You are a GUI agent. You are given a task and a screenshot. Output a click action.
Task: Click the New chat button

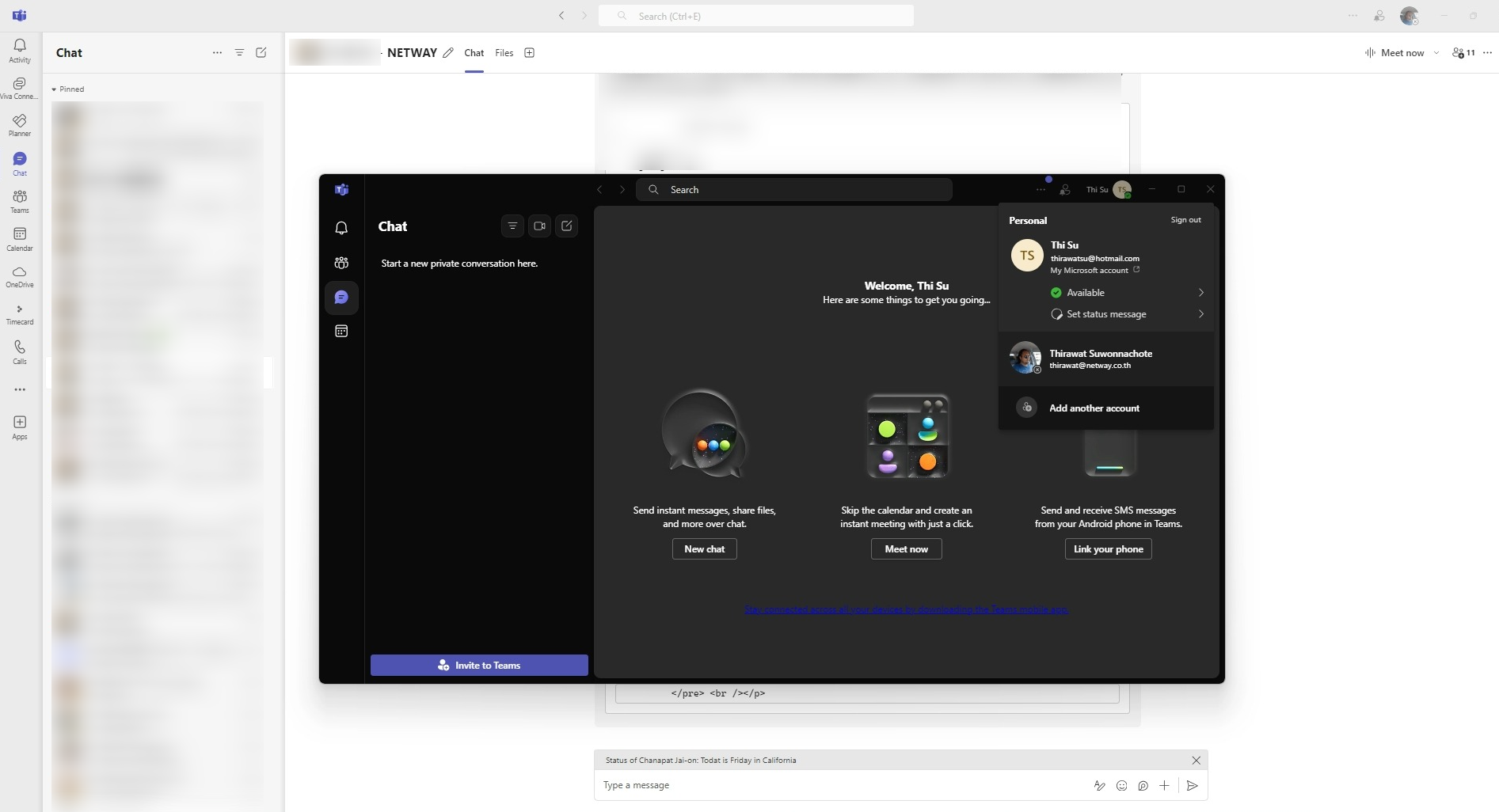click(705, 549)
